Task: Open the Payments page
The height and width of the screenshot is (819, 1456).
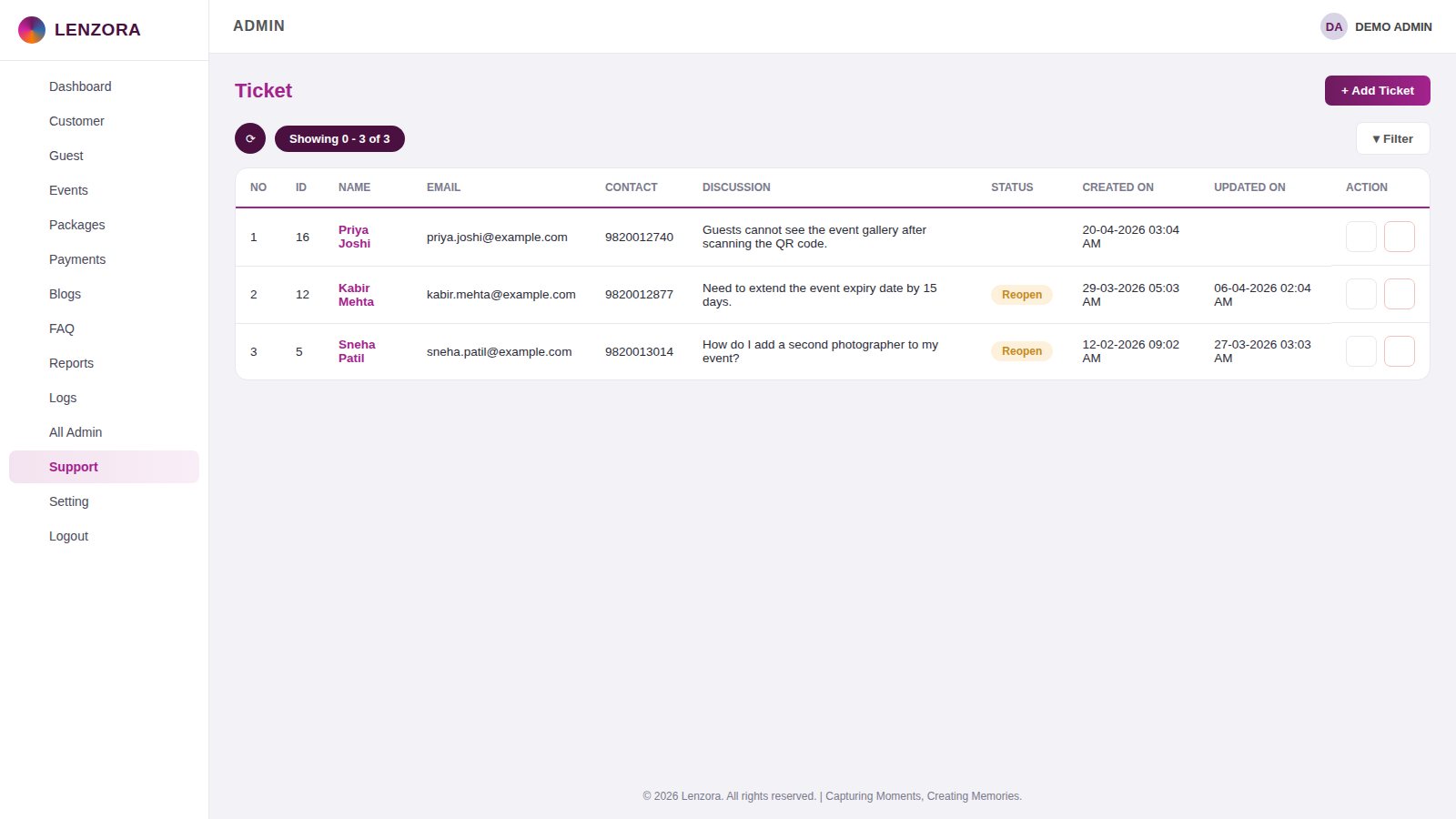Action: 104,259
